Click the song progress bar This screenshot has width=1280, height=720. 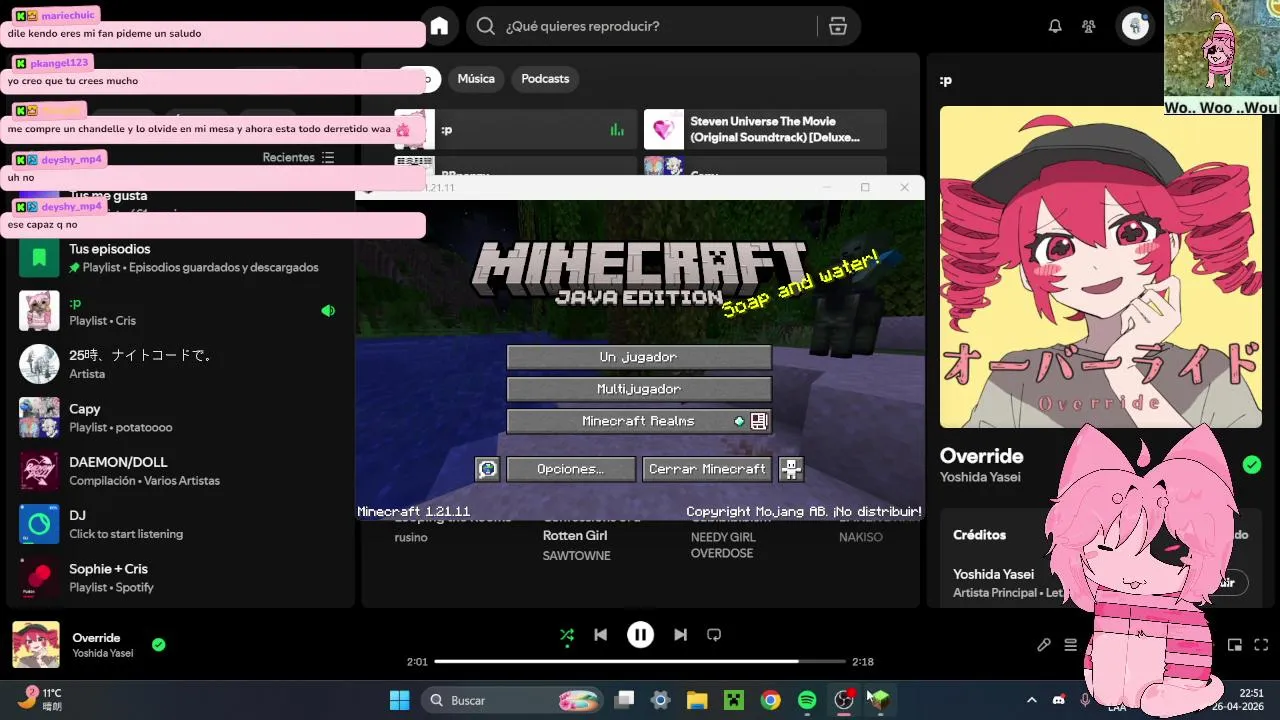[x=640, y=662]
